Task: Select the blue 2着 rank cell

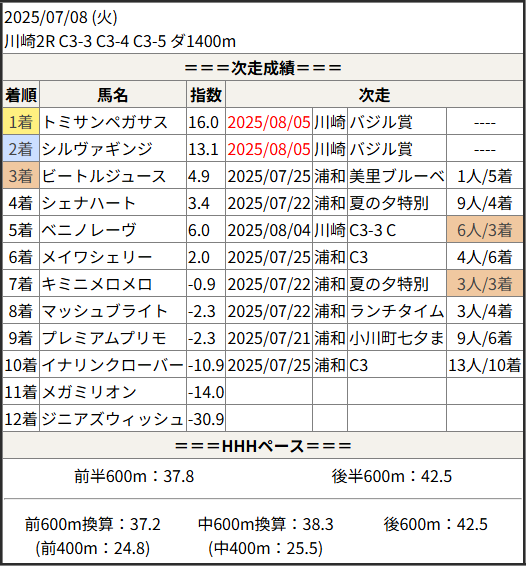Action: [x=21, y=149]
